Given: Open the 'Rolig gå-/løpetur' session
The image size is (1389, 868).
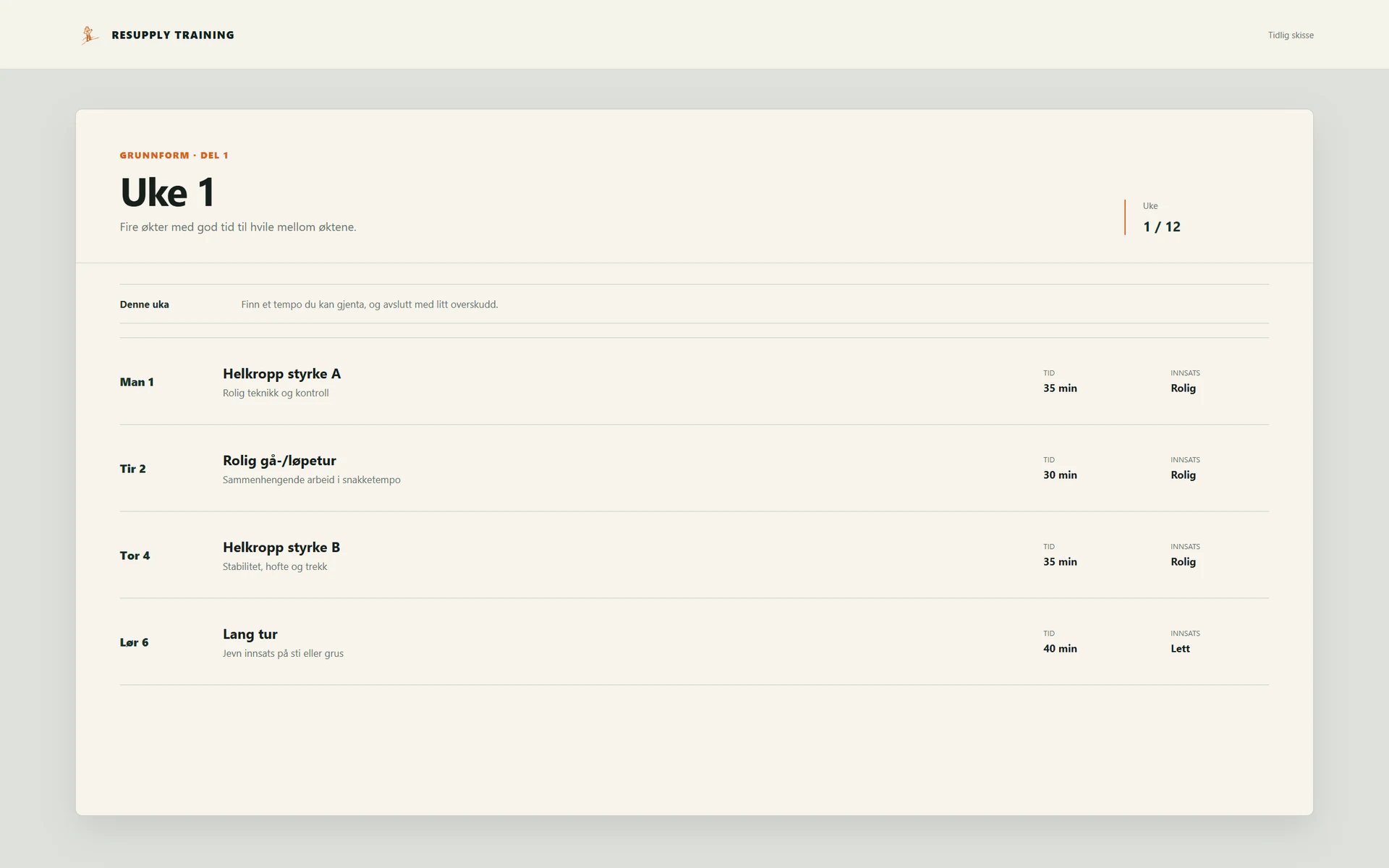Looking at the screenshot, I should 279,461.
